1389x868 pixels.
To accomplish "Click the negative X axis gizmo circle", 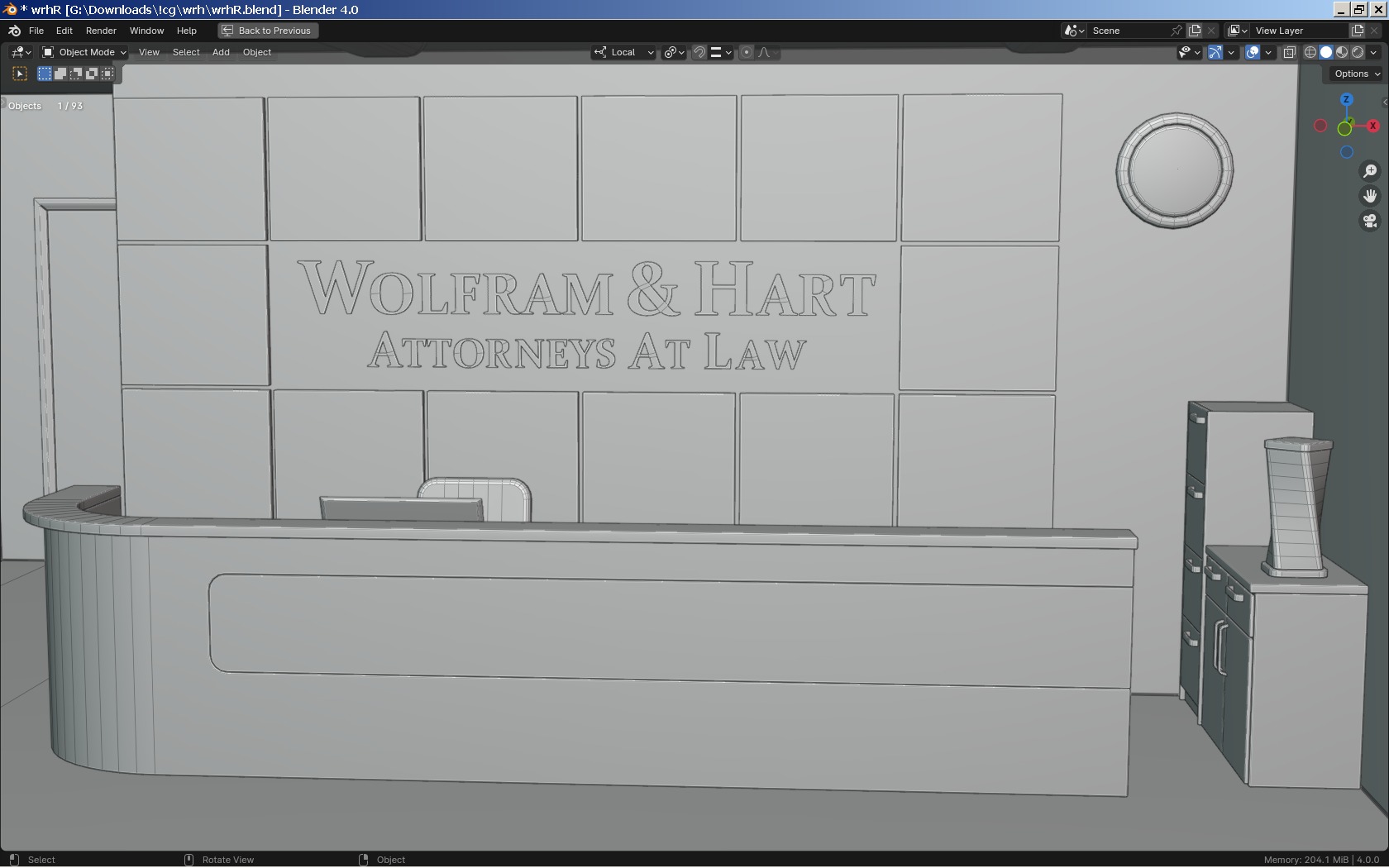I will (1320, 126).
